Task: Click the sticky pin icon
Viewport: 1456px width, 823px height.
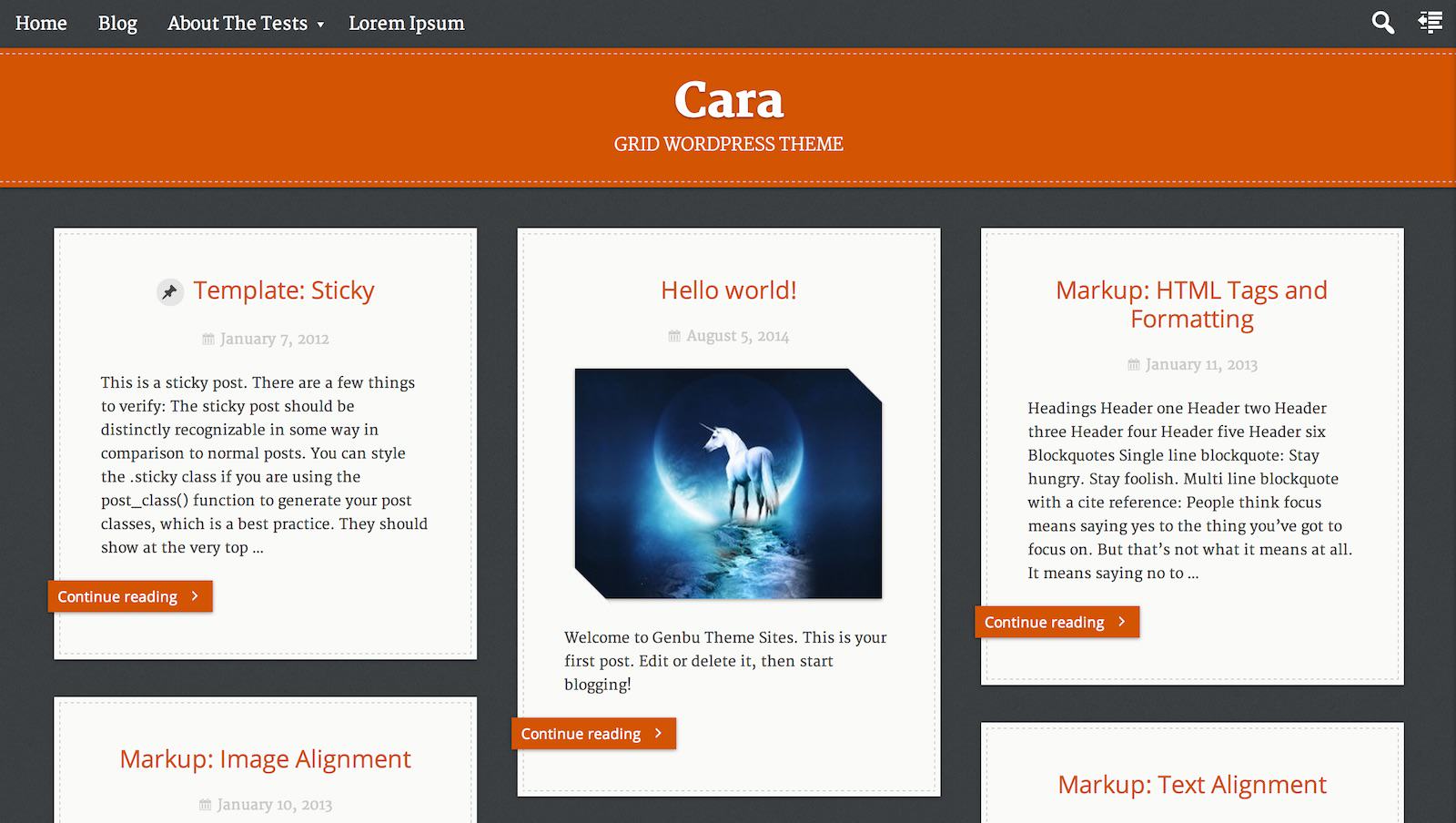Action: (x=169, y=291)
